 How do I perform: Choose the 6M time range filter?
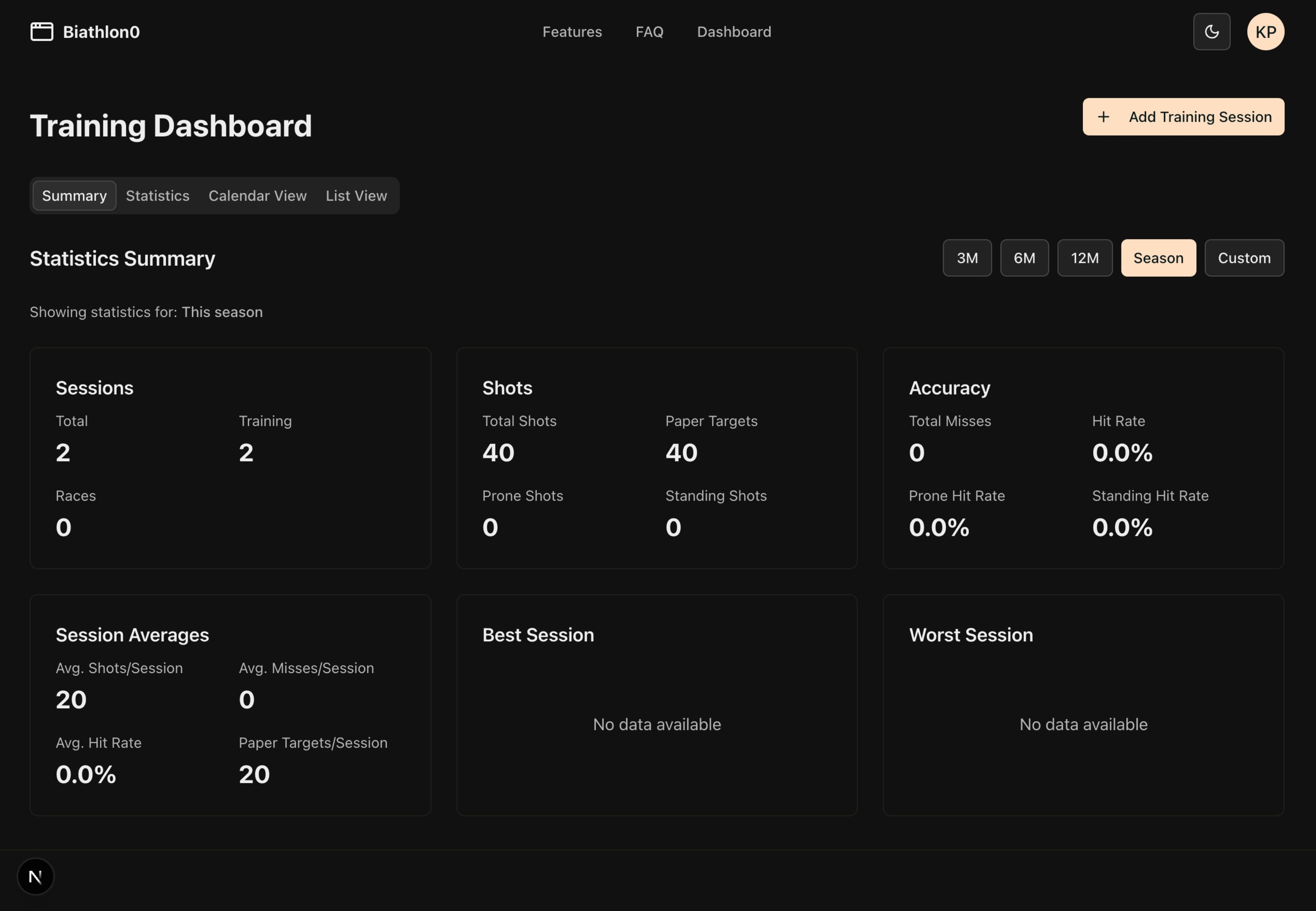[1024, 258]
